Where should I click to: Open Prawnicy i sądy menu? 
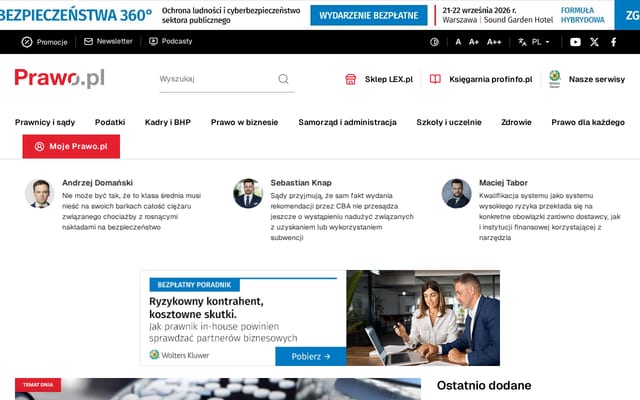pos(45,122)
